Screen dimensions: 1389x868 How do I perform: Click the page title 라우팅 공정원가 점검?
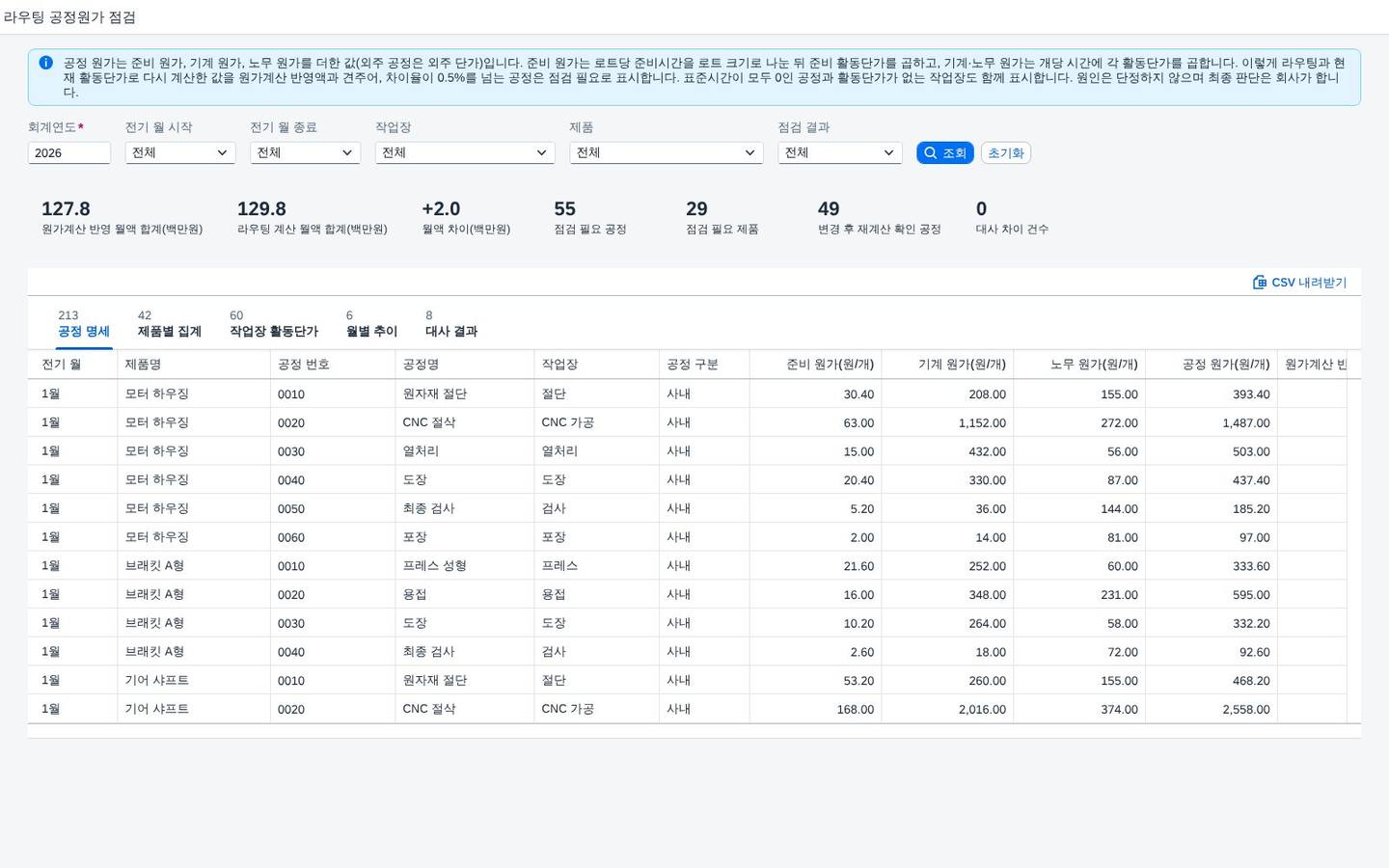tap(69, 17)
